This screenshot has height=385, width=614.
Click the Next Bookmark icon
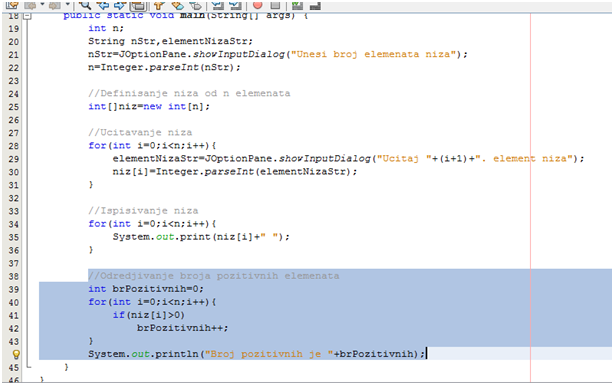pyautogui.click(x=177, y=5)
